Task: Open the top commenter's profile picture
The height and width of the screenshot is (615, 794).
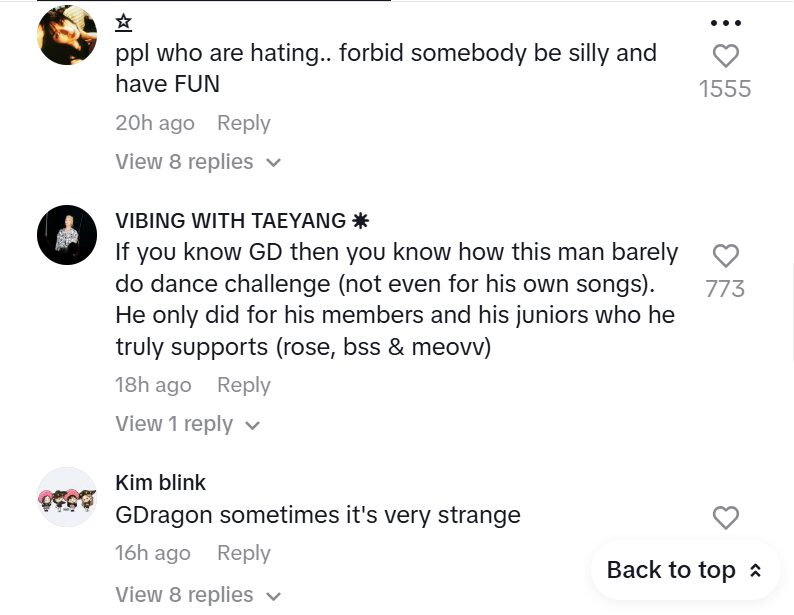Action: tap(67, 36)
